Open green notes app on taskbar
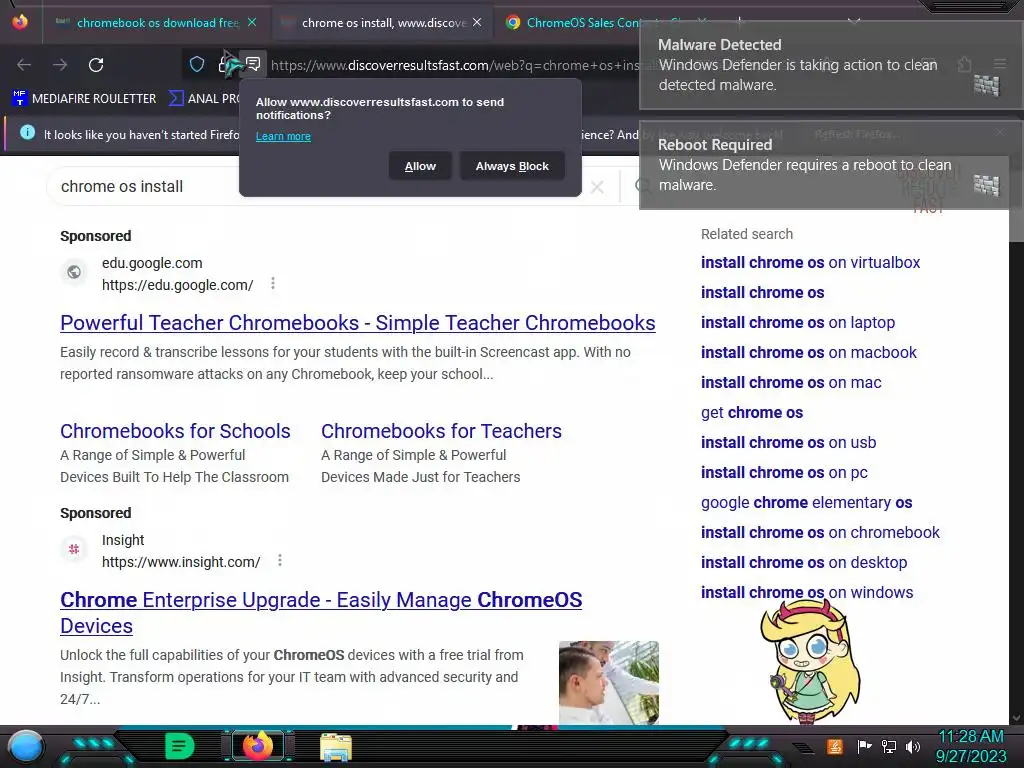The width and height of the screenshot is (1024, 768). [179, 746]
